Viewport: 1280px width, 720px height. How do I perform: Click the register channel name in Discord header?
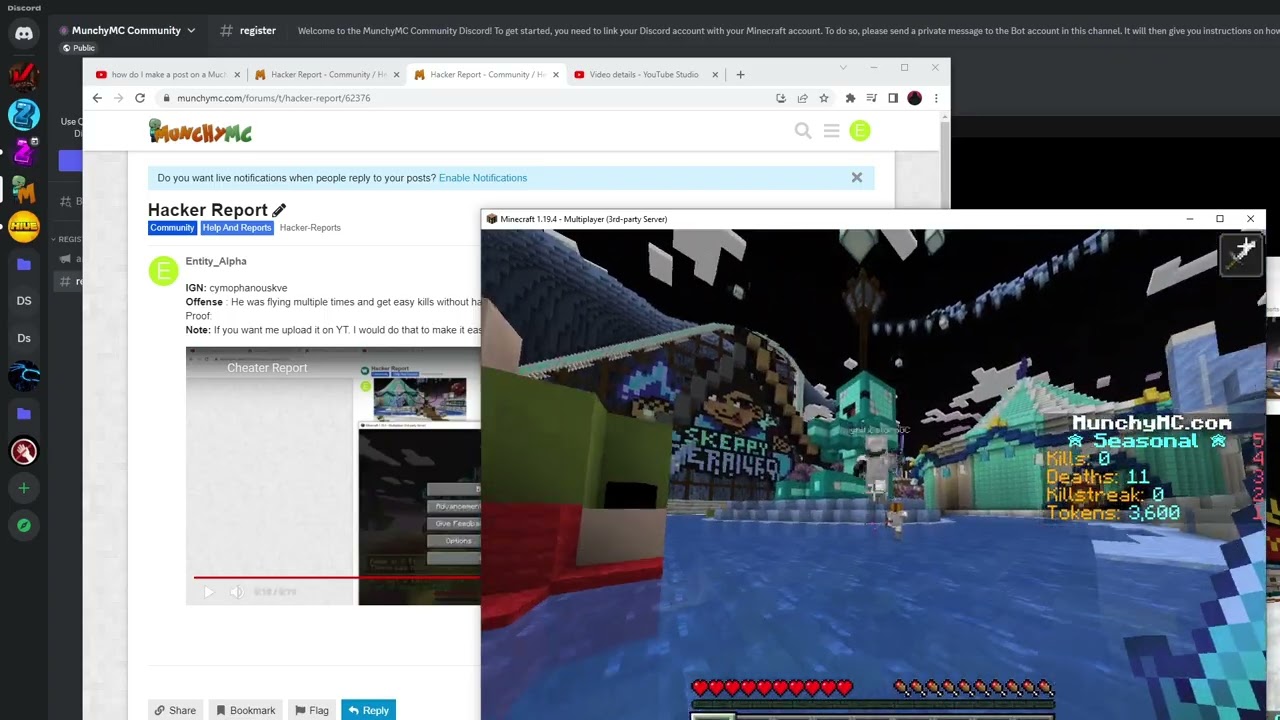point(257,30)
